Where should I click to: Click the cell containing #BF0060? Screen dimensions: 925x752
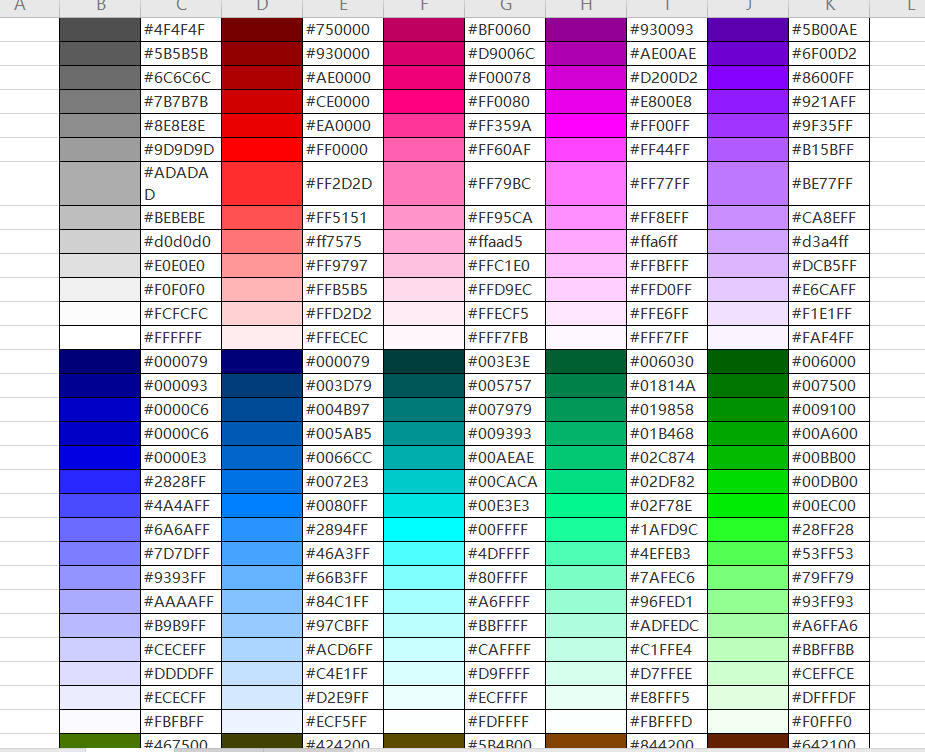(x=505, y=29)
